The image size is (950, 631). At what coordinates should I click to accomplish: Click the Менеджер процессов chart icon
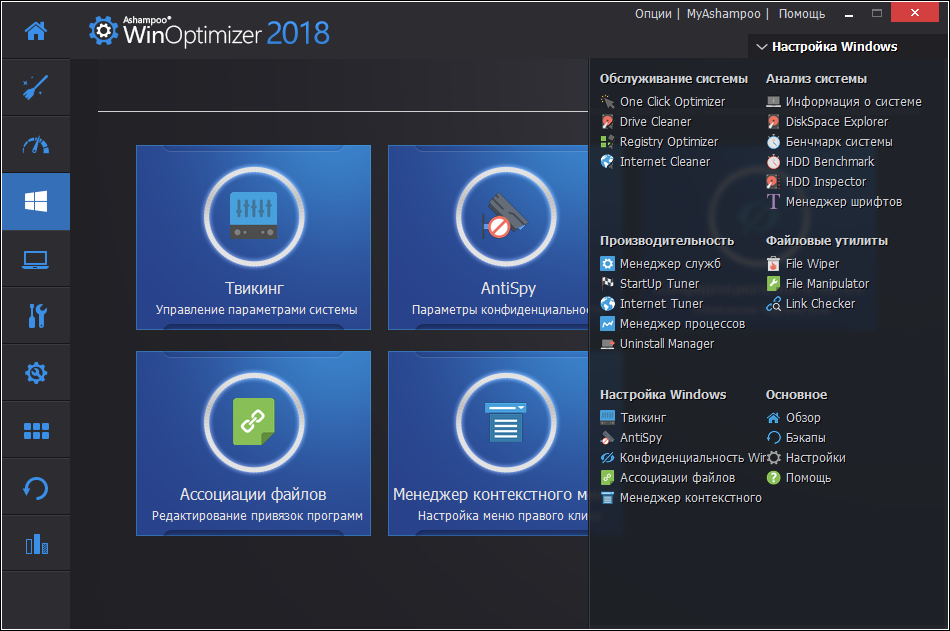pos(607,324)
